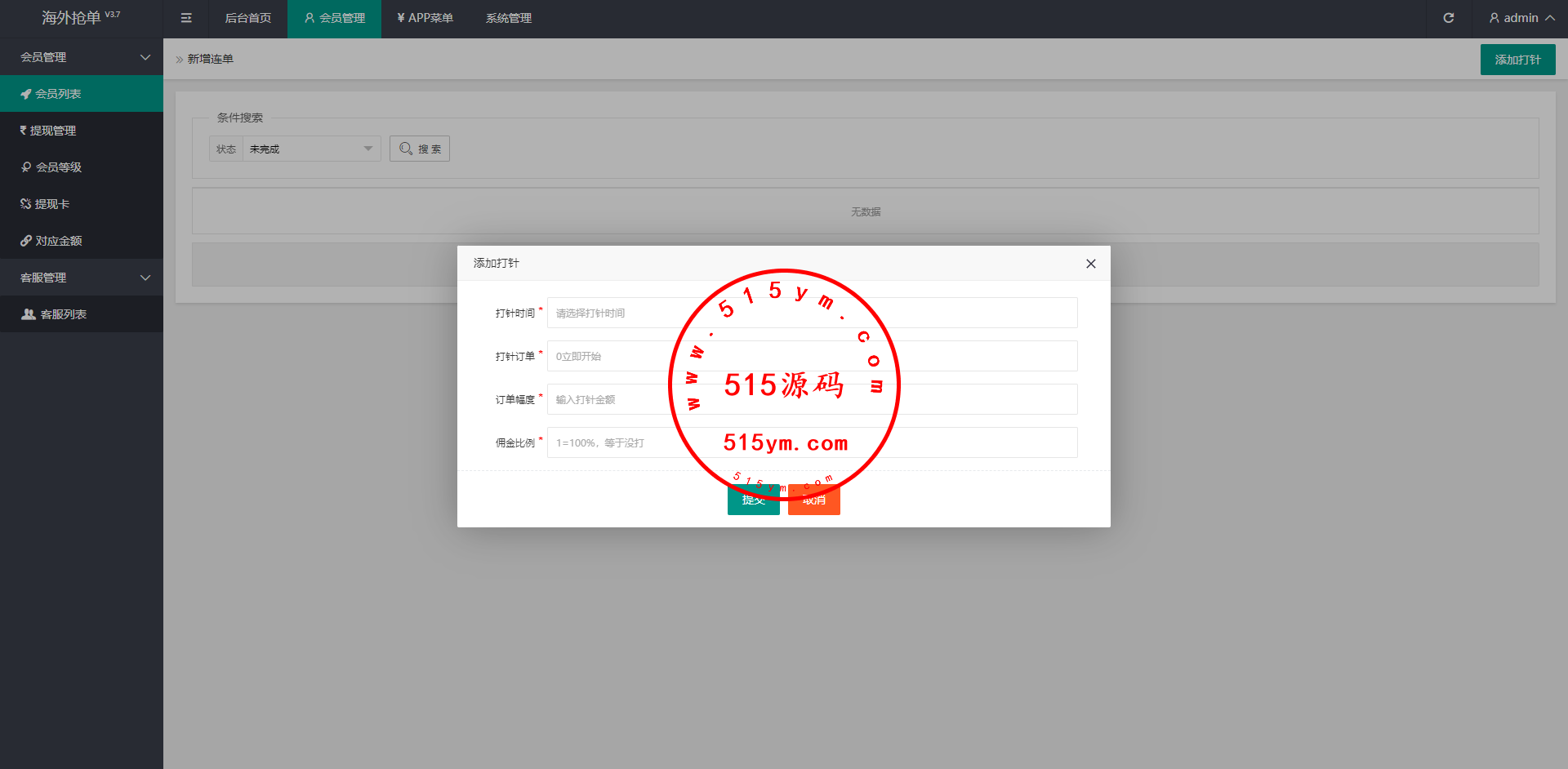1568x769 pixels.
Task: Open the APP菜单 top menu
Action: 425,18
